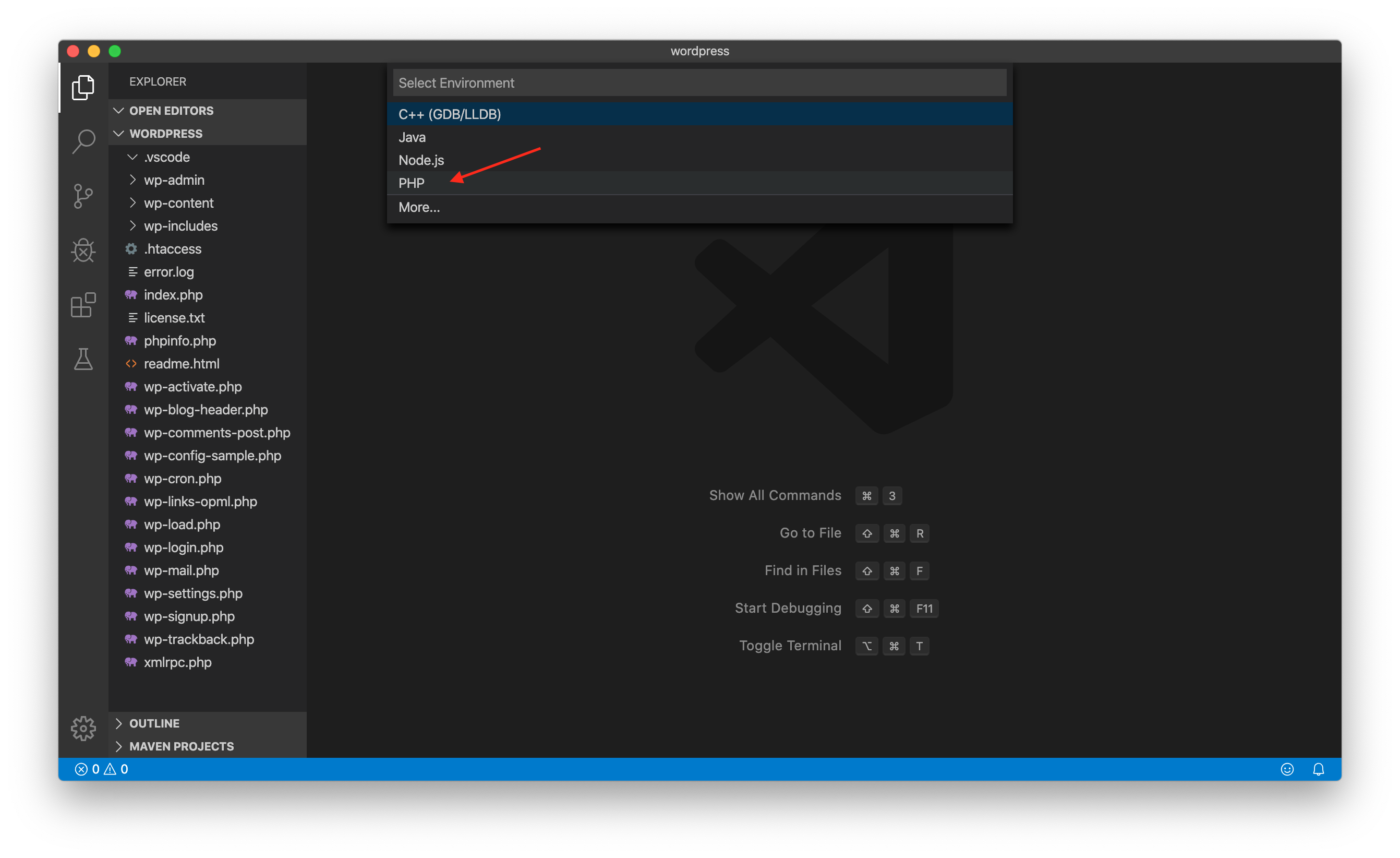Open wp-mail.php file
This screenshot has width=1400, height=858.
tap(208, 570)
